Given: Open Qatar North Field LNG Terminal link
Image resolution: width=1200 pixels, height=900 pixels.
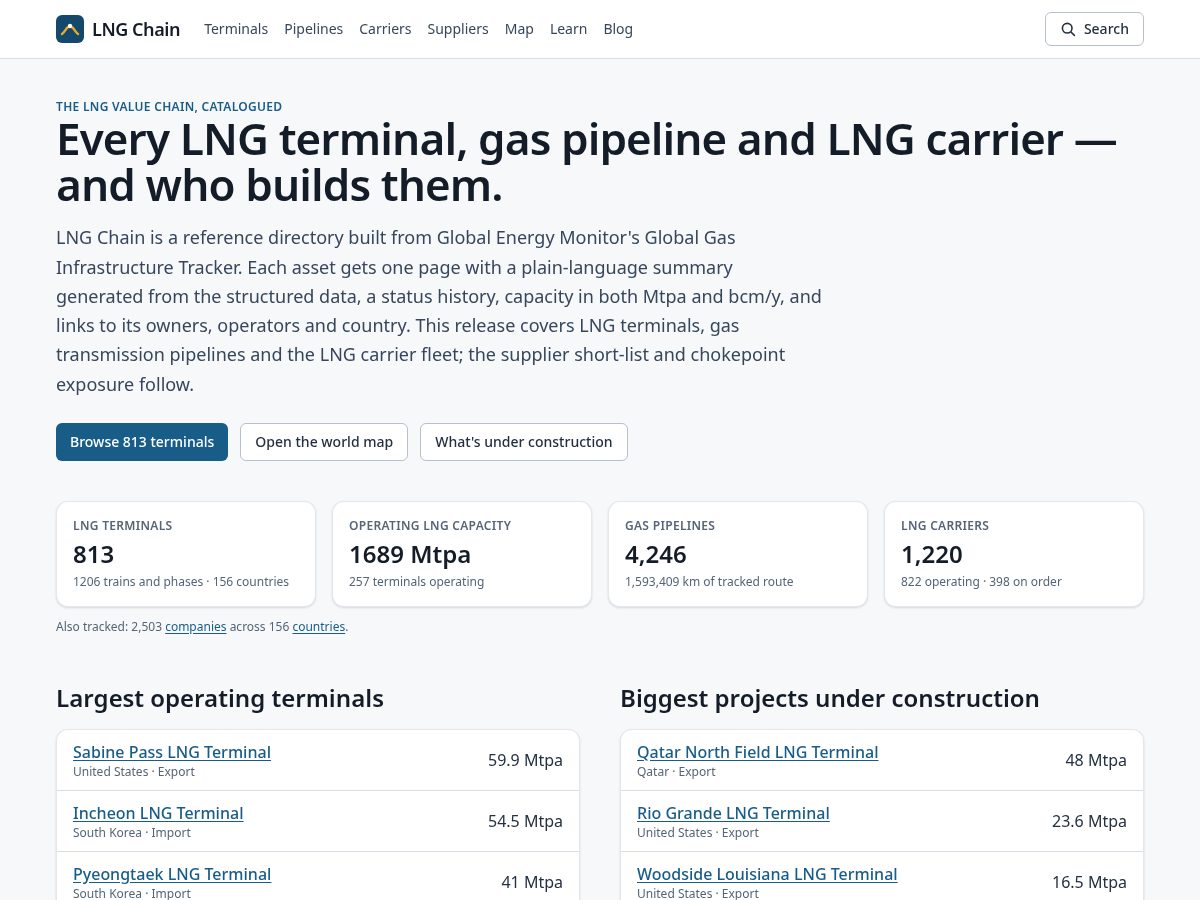Looking at the screenshot, I should (x=758, y=752).
